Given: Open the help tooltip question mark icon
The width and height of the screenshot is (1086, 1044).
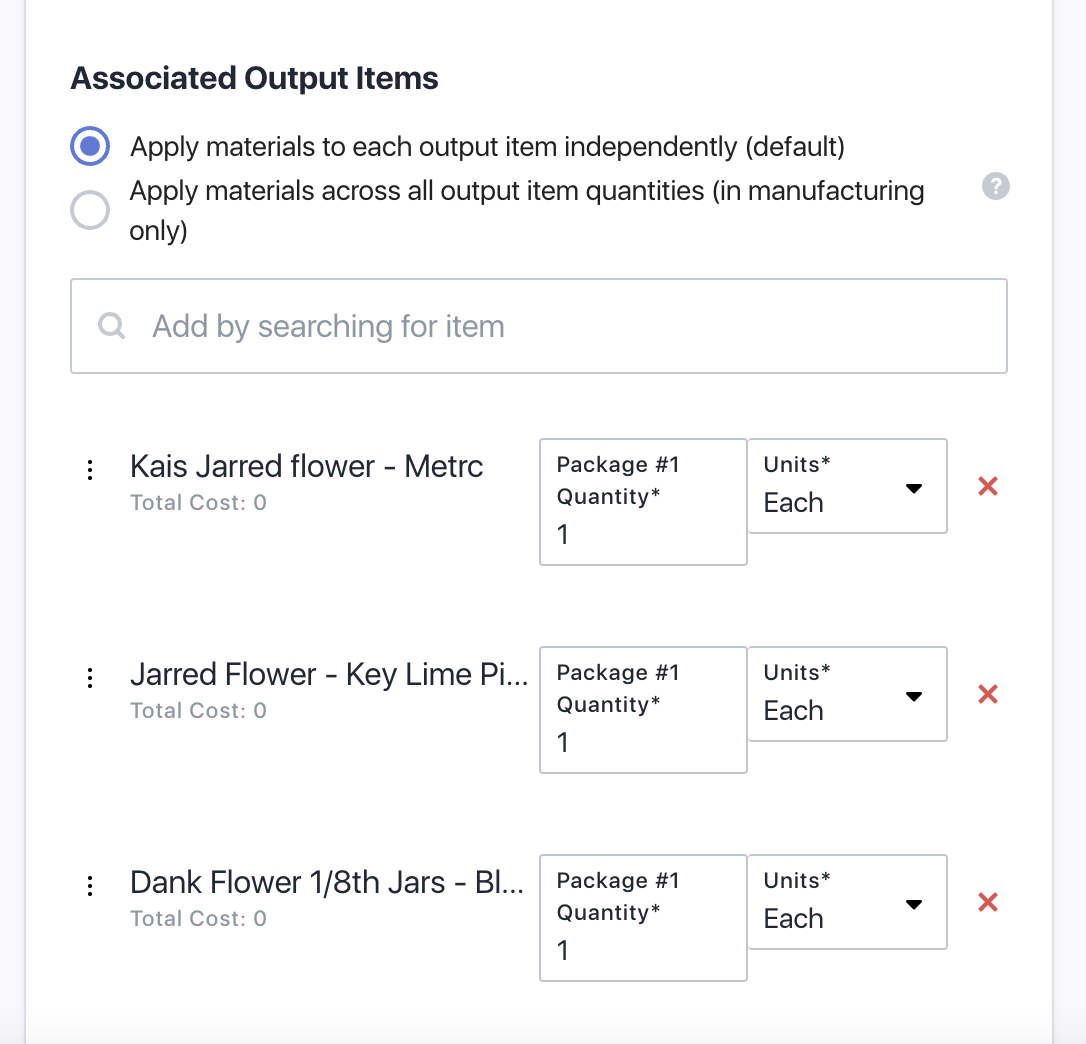Looking at the screenshot, I should (x=995, y=187).
